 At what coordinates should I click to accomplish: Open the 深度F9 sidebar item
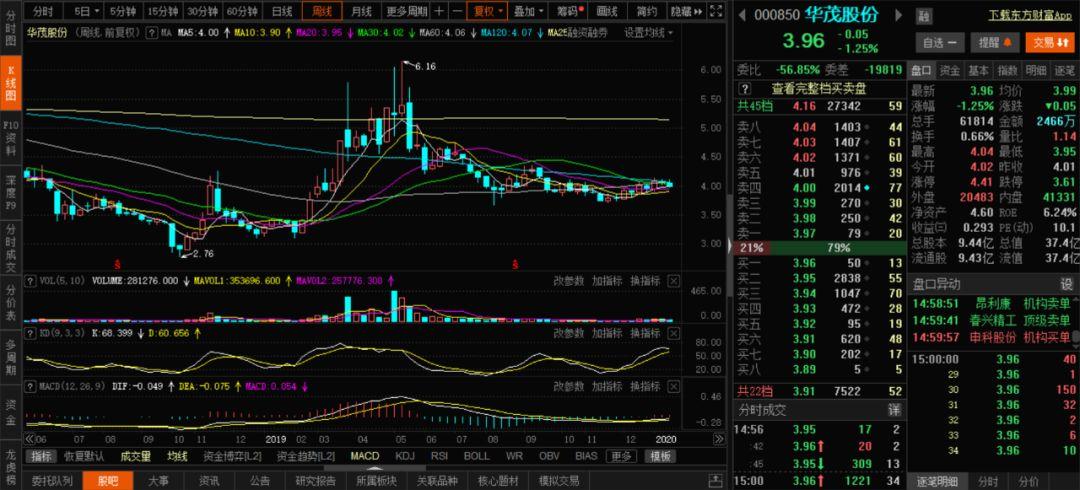11,195
